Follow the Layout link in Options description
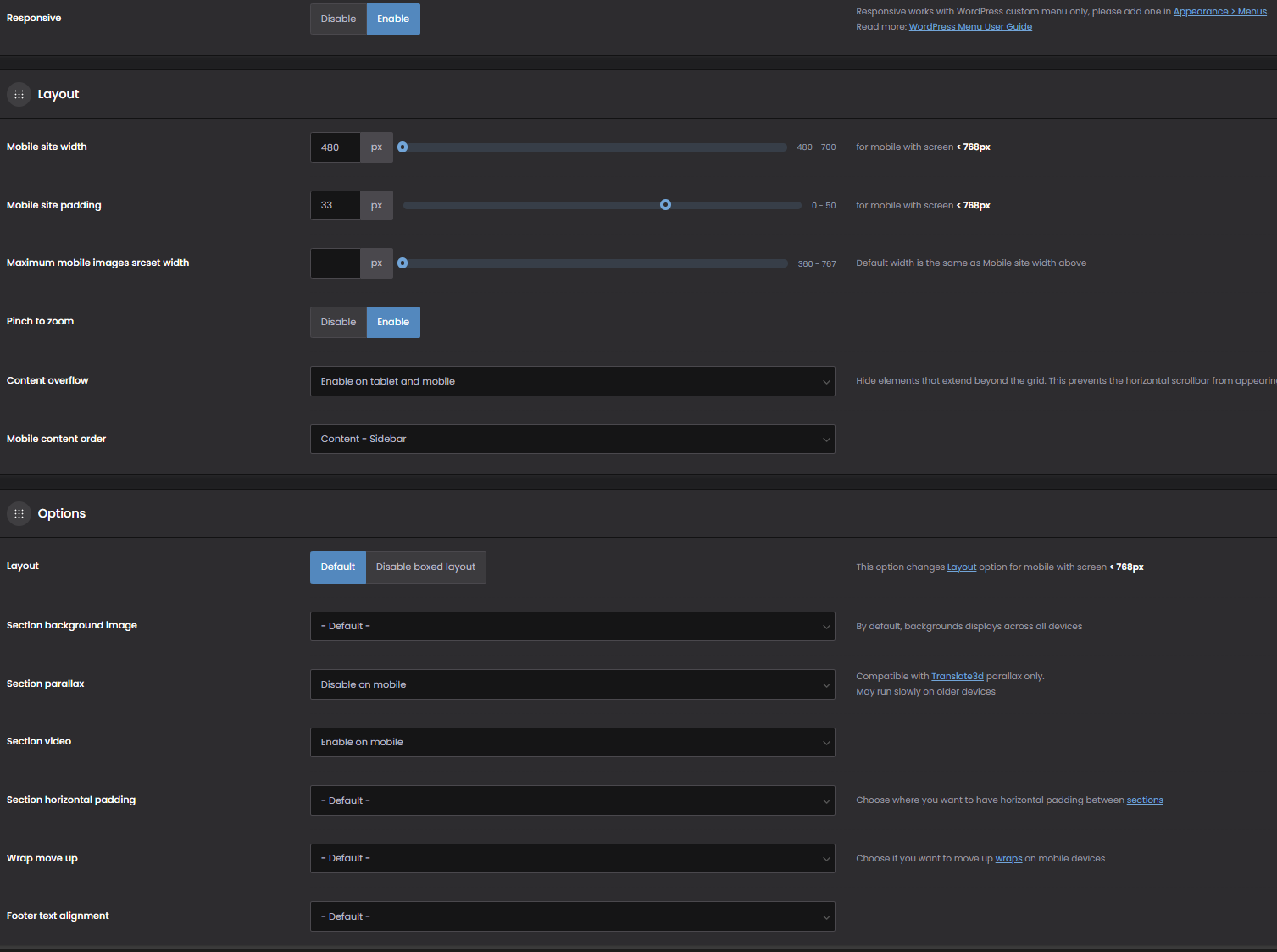 pos(962,567)
